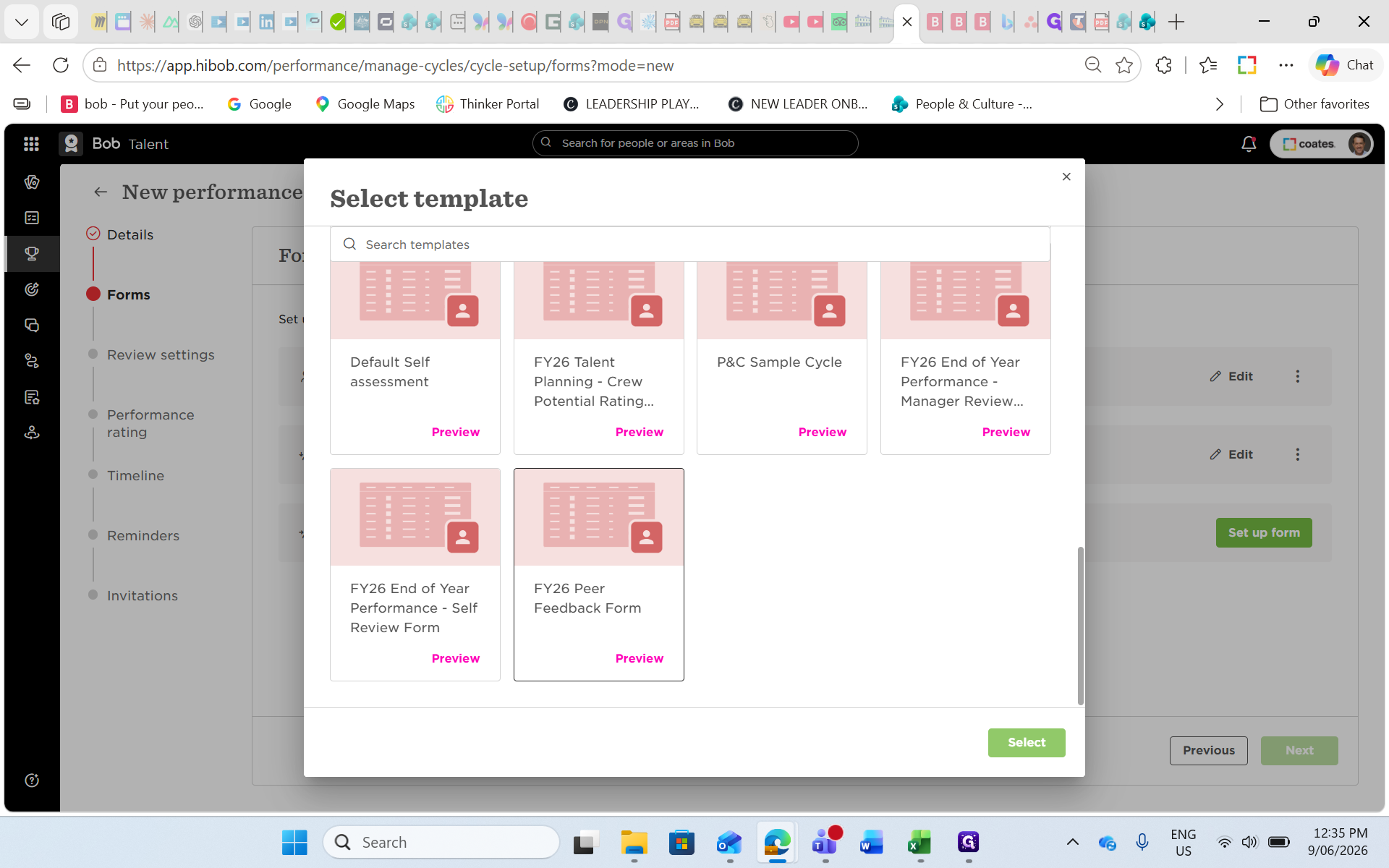Screen dimensions: 1389x868
Task: Open the Other favorites folder
Action: click(1314, 104)
